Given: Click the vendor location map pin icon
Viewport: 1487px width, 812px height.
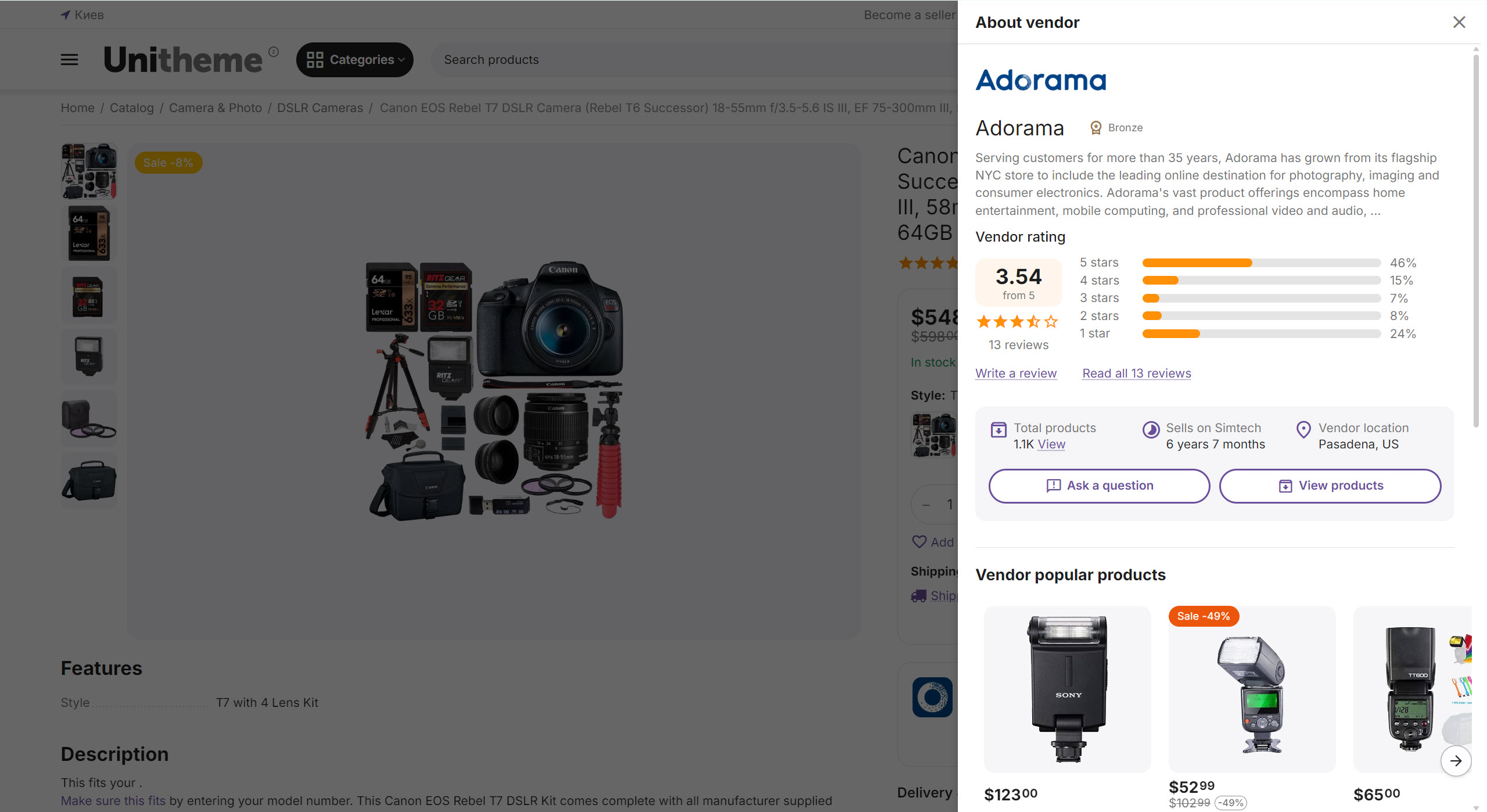Looking at the screenshot, I should (x=1303, y=429).
